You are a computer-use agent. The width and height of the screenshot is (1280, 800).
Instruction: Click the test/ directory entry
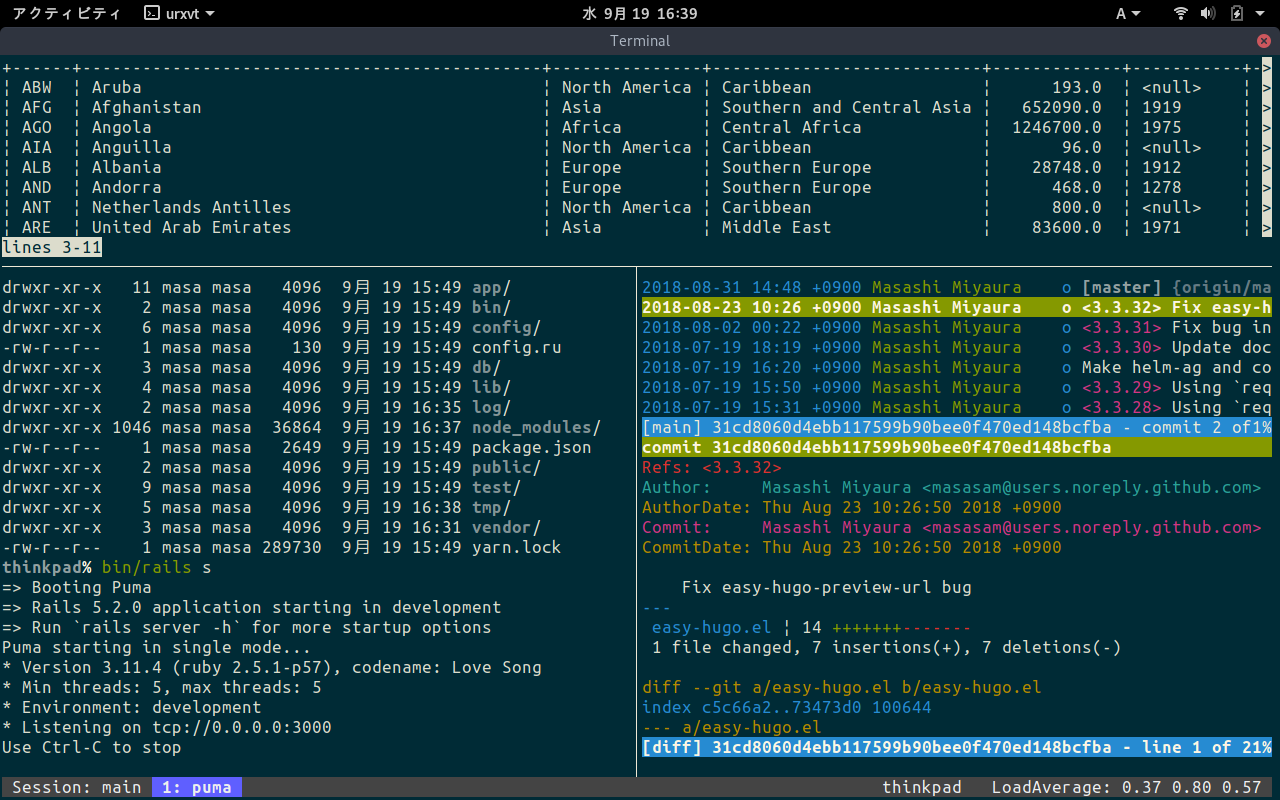tap(497, 487)
